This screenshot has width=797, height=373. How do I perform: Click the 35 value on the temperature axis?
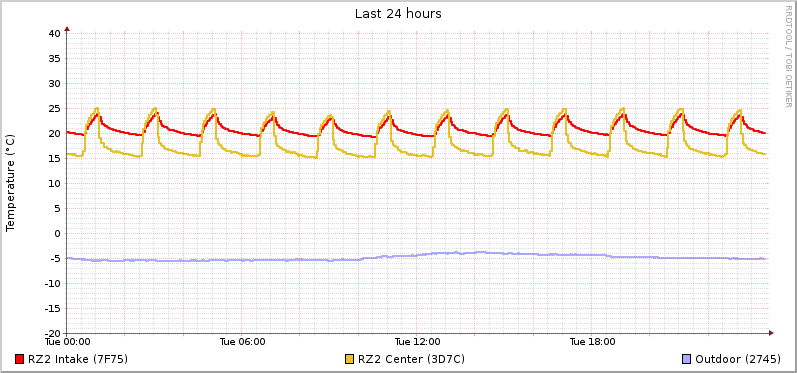[x=55, y=58]
